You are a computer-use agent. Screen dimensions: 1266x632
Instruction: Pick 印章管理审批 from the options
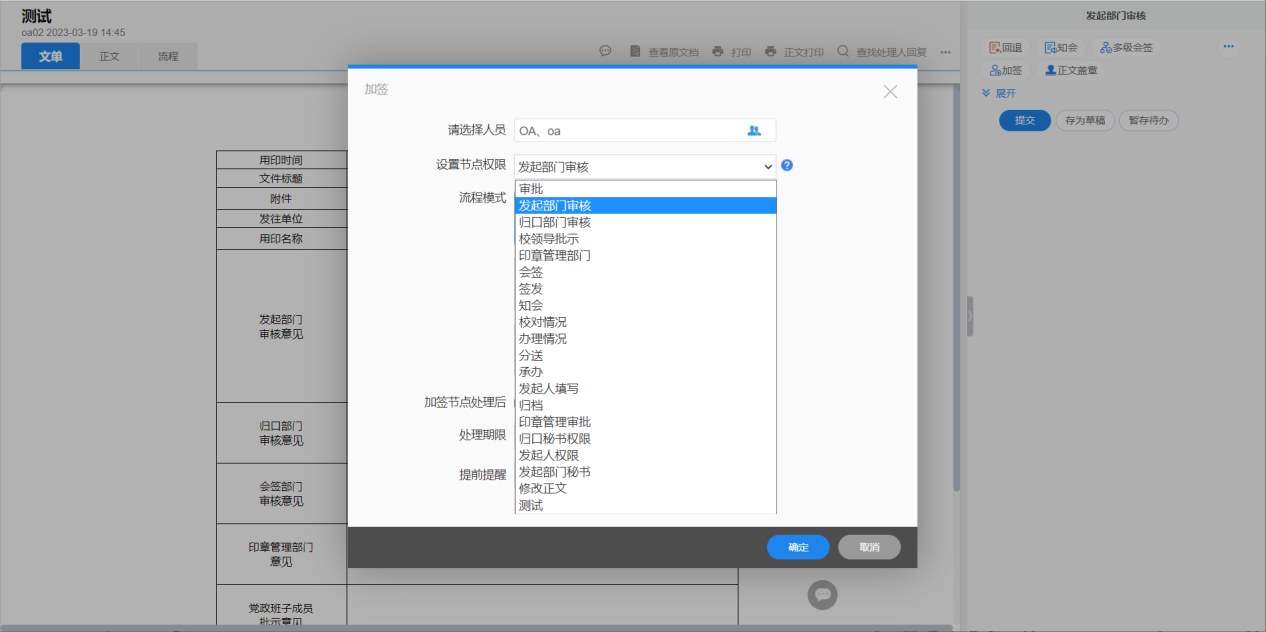pos(645,422)
